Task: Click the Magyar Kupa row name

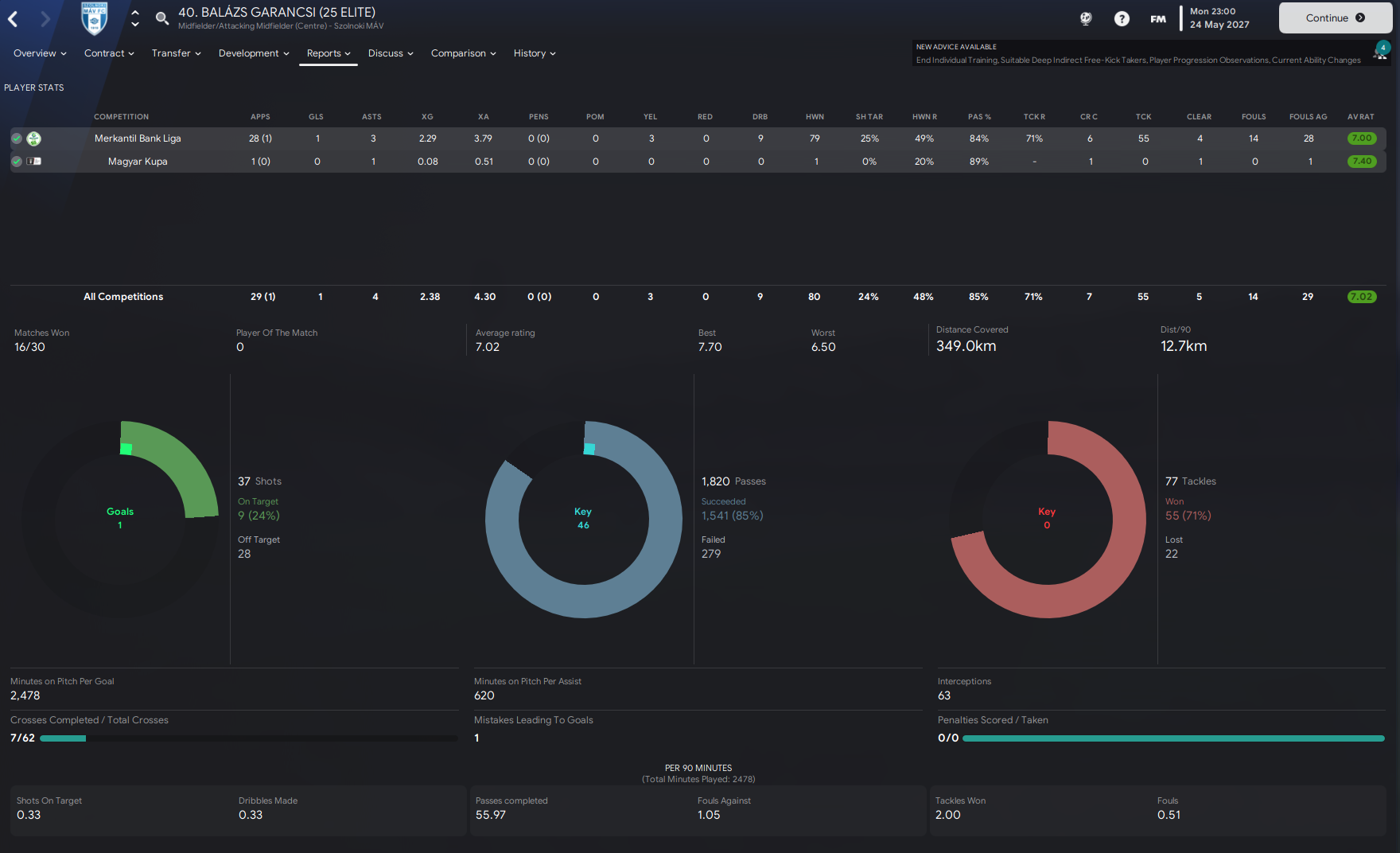Action: pyautogui.click(x=138, y=162)
